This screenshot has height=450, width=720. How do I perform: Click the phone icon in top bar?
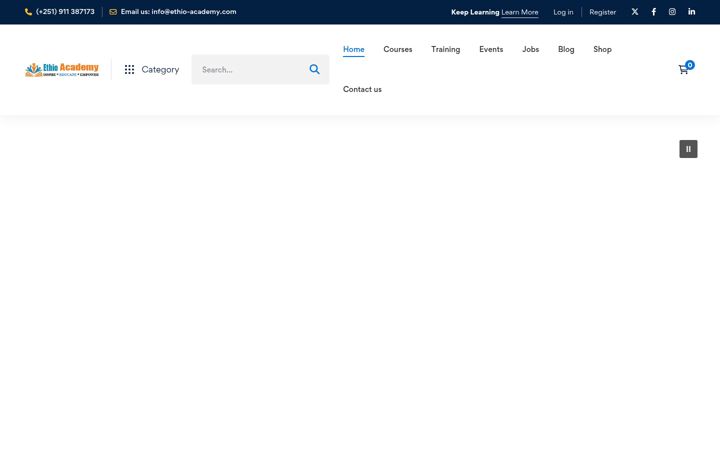(x=28, y=12)
